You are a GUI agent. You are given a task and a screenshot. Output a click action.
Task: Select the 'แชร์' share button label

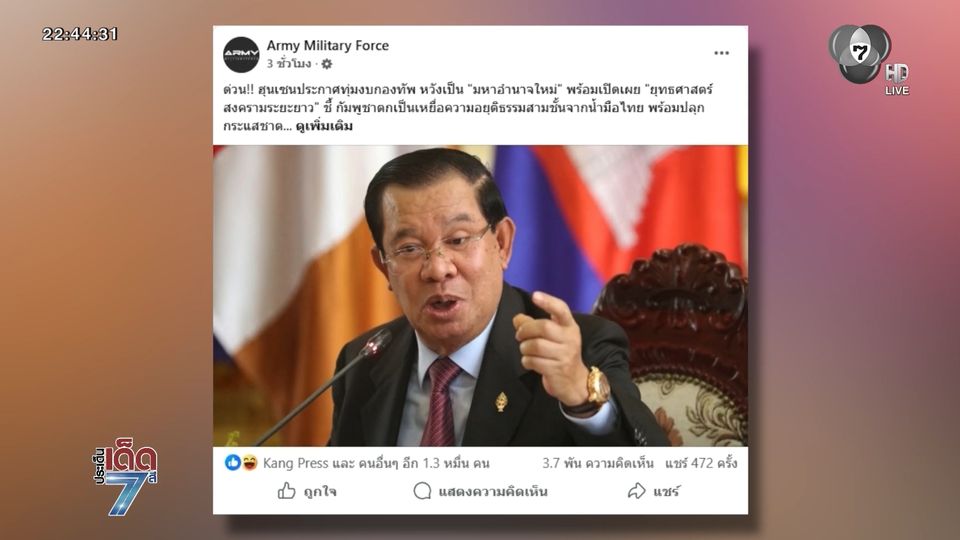[666, 492]
